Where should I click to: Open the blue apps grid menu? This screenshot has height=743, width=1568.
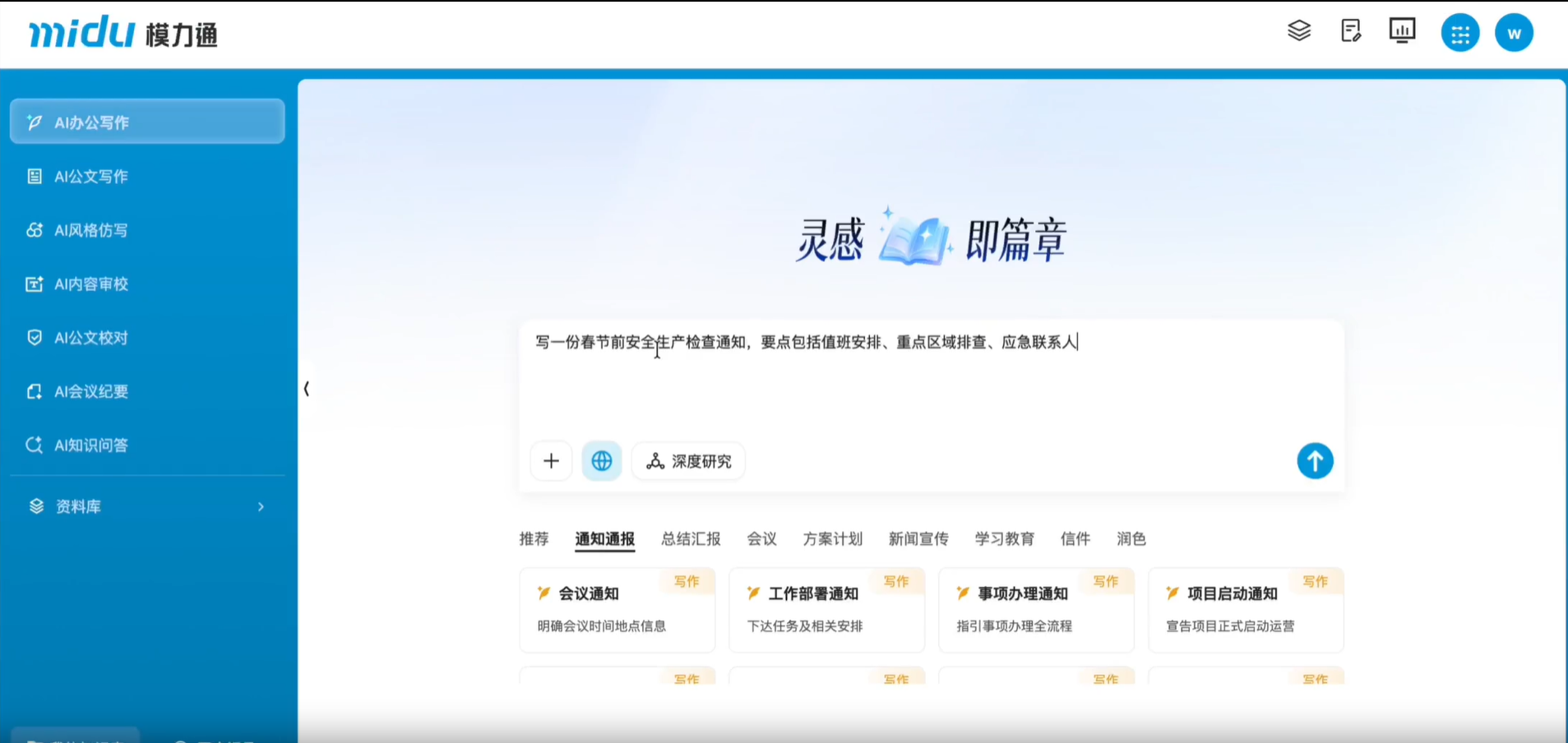click(x=1459, y=32)
